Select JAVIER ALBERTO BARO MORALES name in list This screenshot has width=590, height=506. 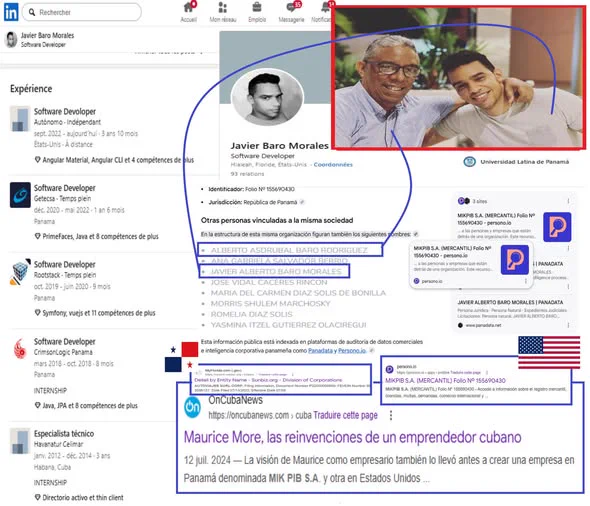tap(276, 272)
